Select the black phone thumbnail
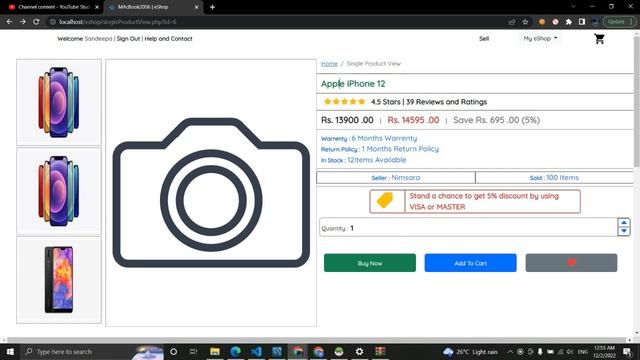Viewport: 640px width, 360px height. (x=59, y=280)
